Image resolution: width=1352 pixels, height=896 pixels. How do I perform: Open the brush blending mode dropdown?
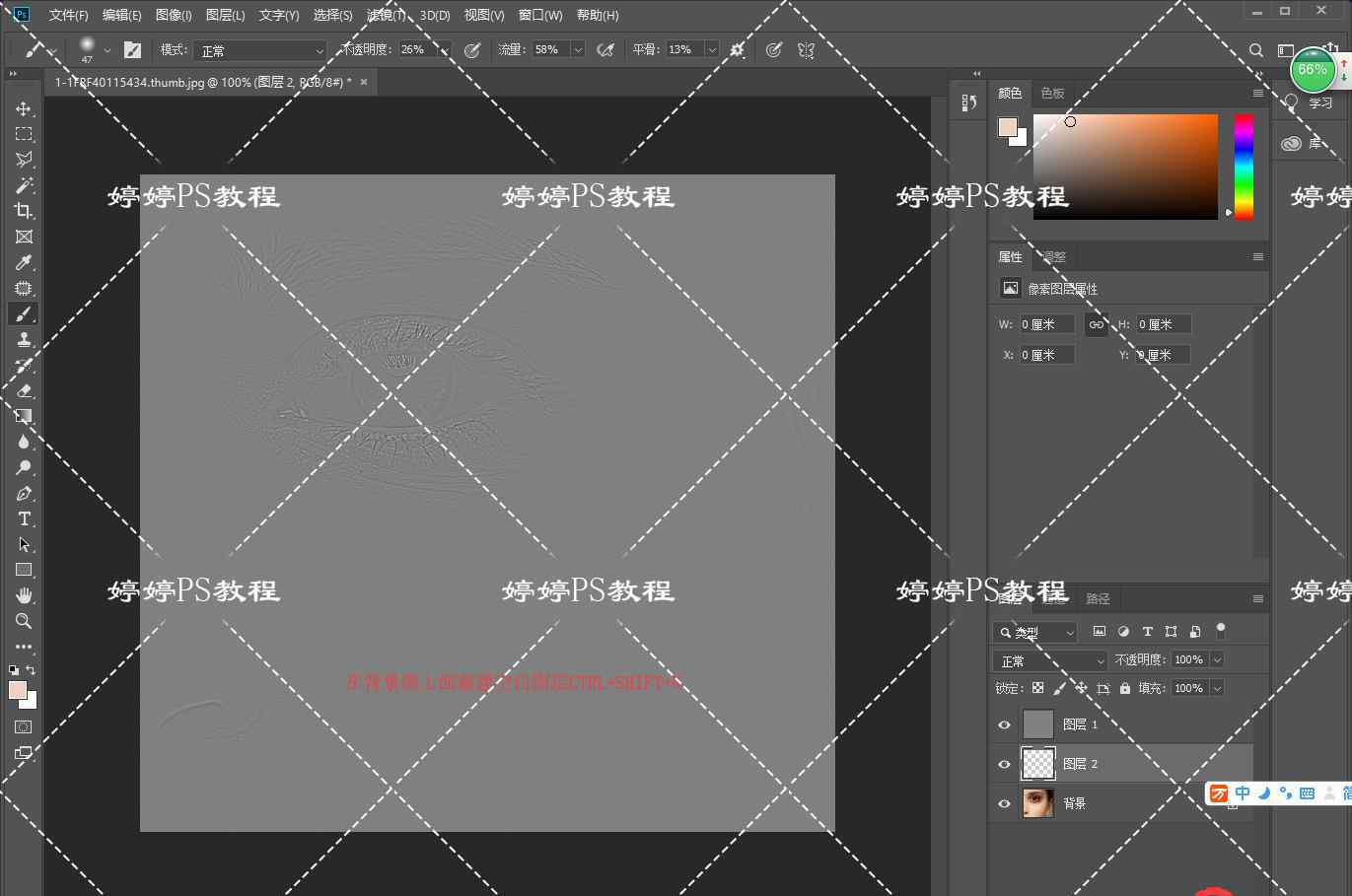pyautogui.click(x=260, y=50)
